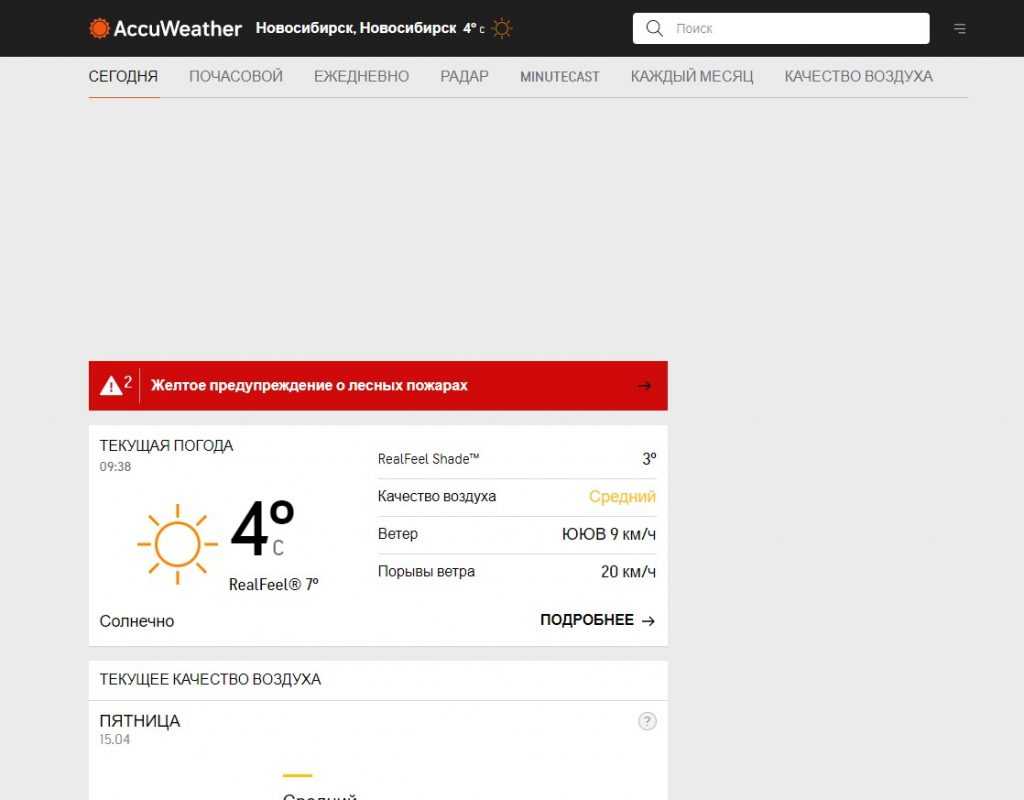The image size is (1024, 800).
Task: Go to the MINUTECAST tab
Action: point(559,77)
